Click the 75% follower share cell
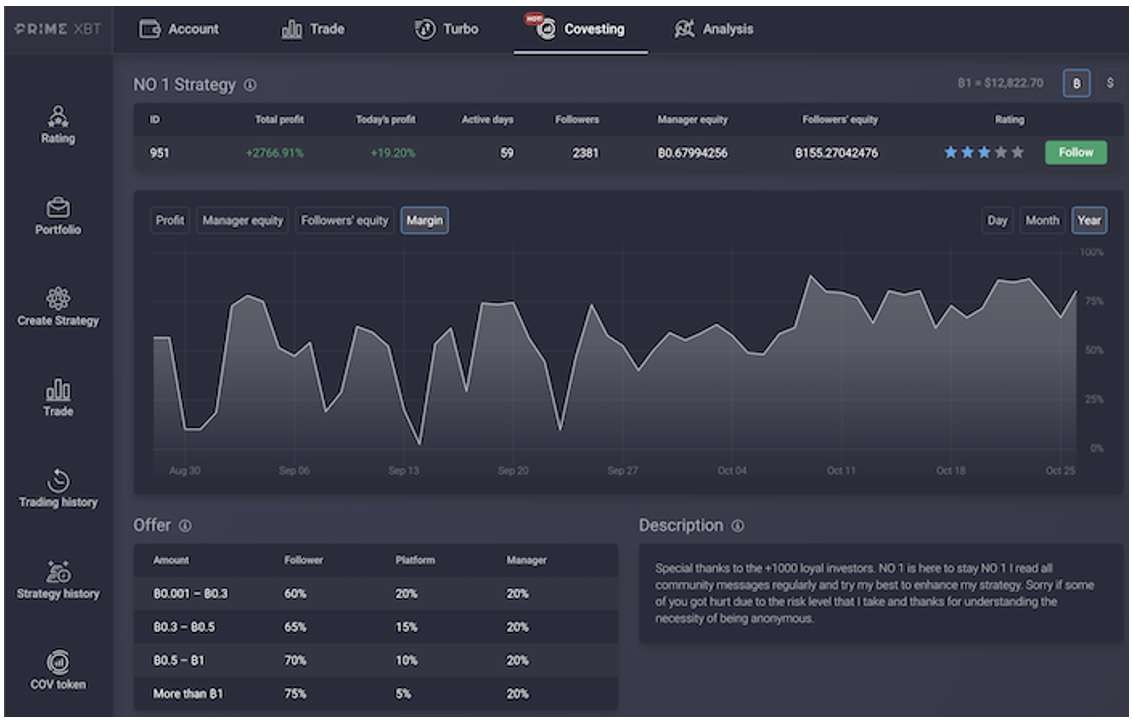 pyautogui.click(x=295, y=694)
